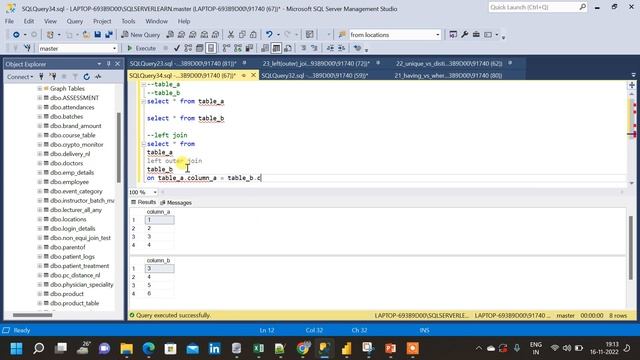Close the Object Explorer panel
This screenshot has height=360, width=640.
(x=118, y=64)
